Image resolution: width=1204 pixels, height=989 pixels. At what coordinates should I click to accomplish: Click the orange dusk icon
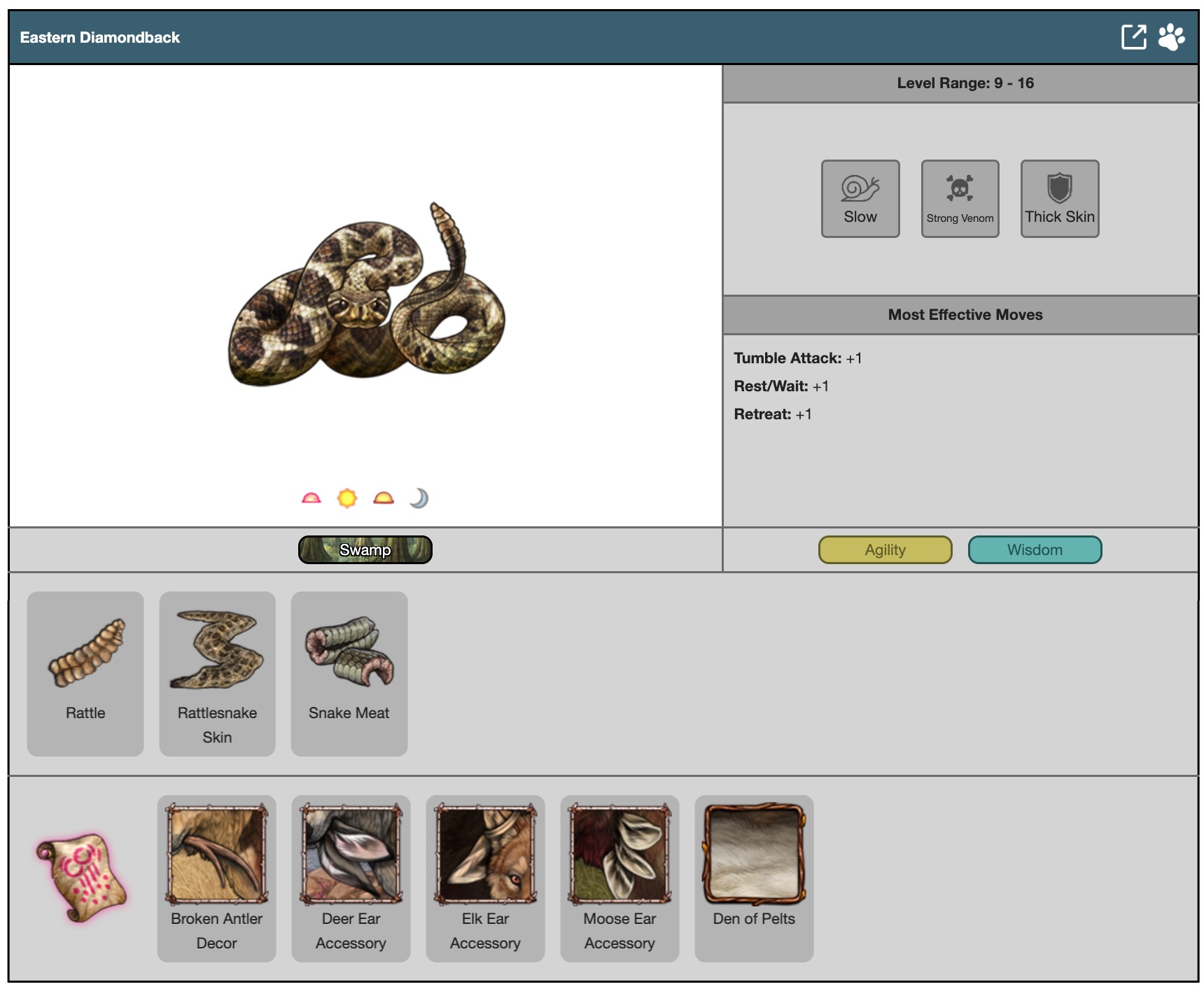click(x=384, y=498)
